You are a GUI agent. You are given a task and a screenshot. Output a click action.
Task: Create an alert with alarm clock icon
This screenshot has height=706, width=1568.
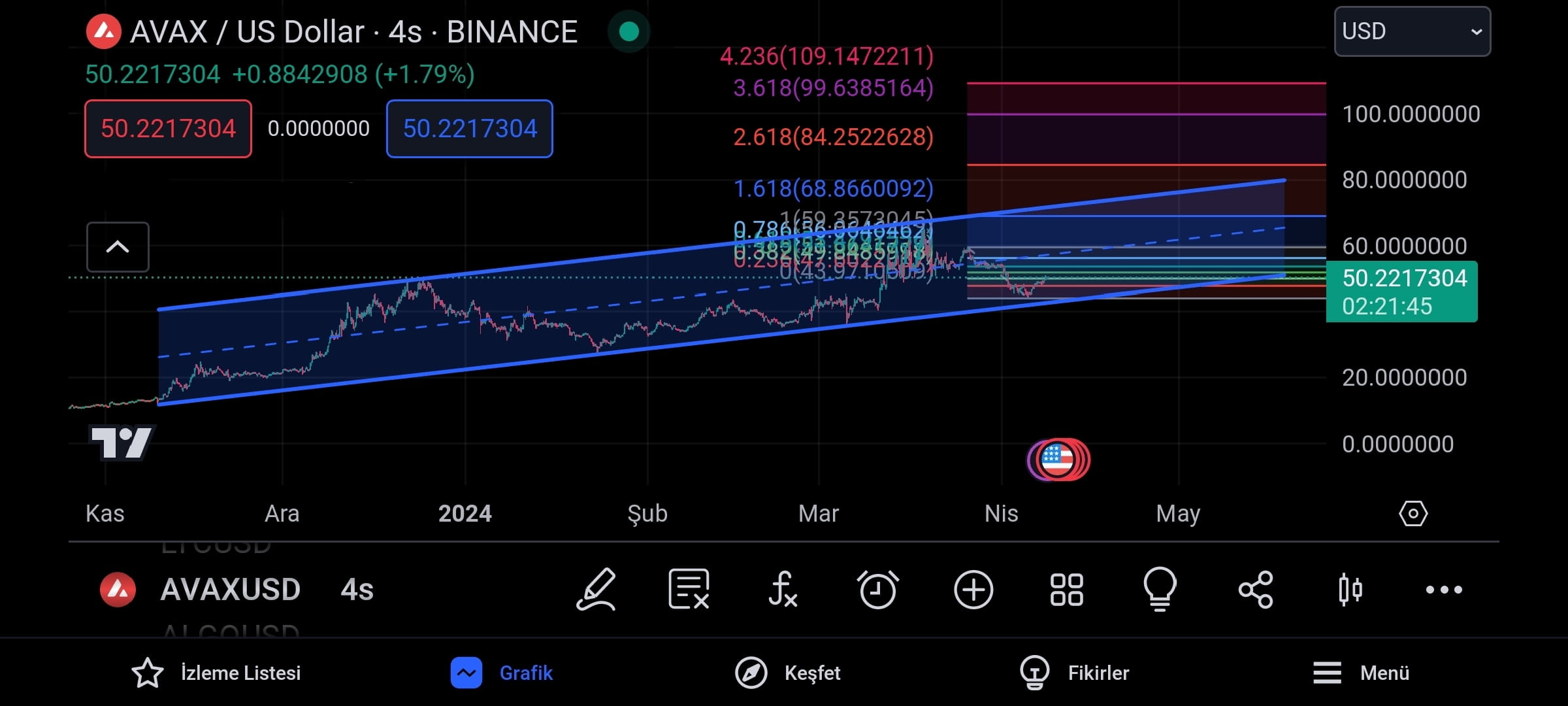[x=877, y=589]
